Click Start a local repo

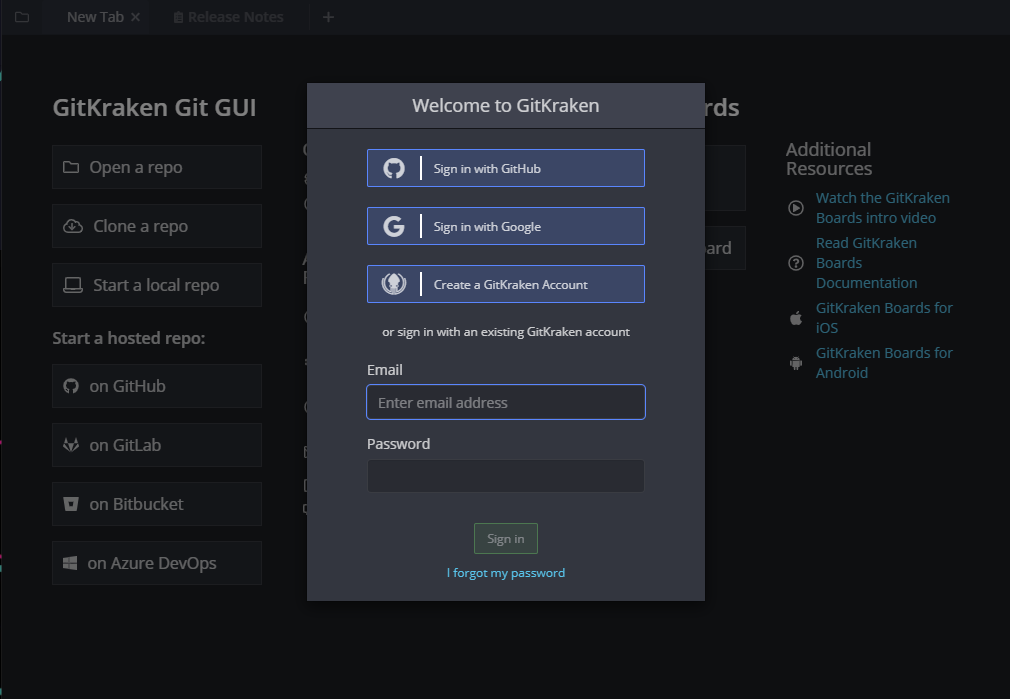coord(157,285)
